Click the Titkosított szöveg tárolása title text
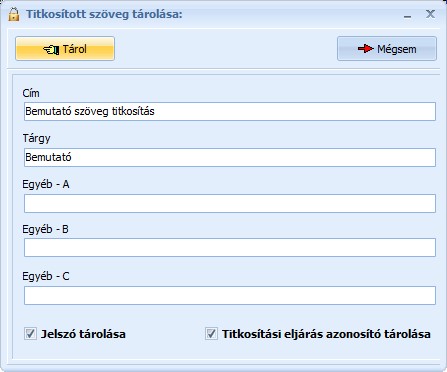The image size is (447, 372). click(104, 14)
